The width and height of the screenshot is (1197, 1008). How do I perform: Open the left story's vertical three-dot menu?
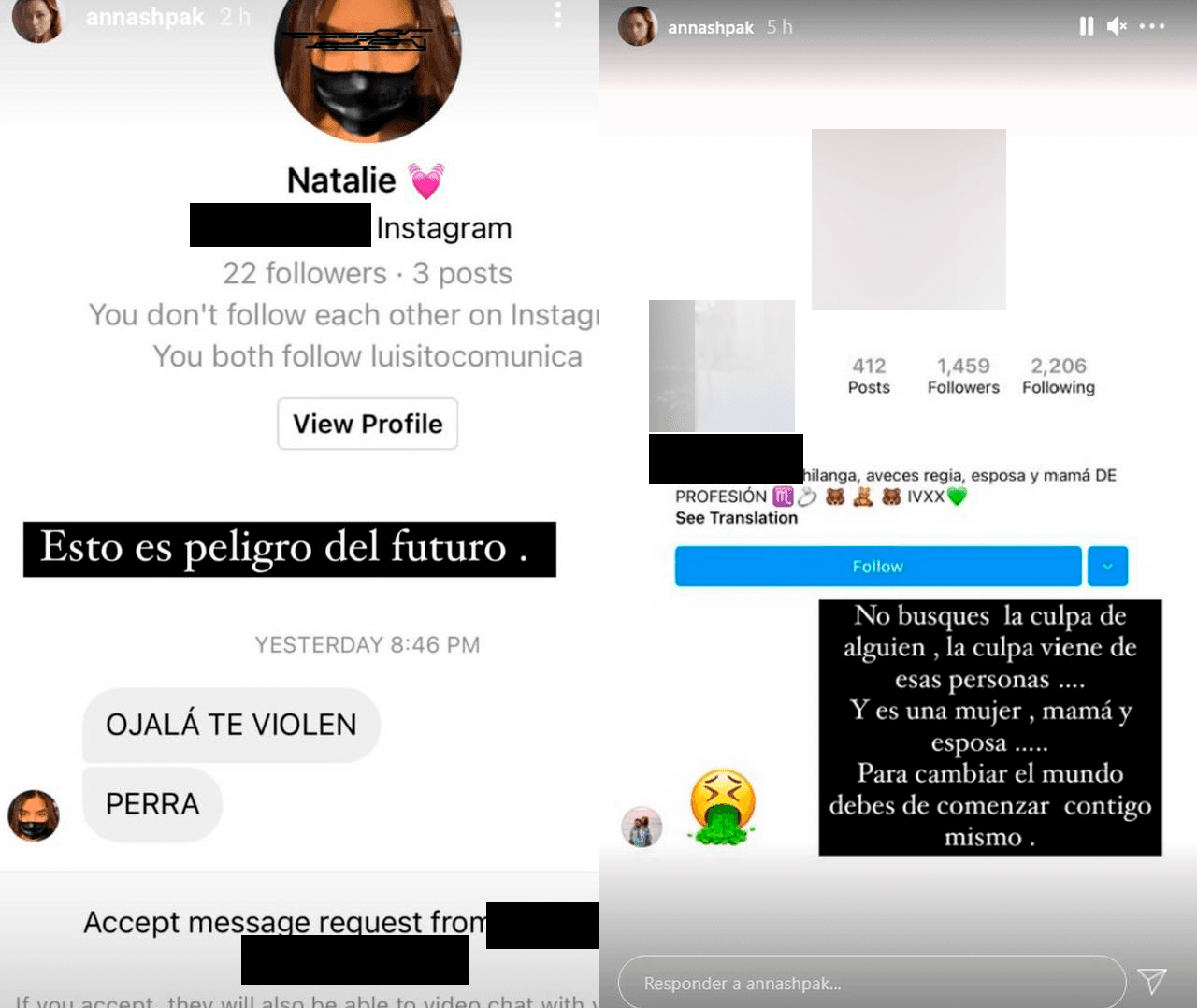pos(557,15)
